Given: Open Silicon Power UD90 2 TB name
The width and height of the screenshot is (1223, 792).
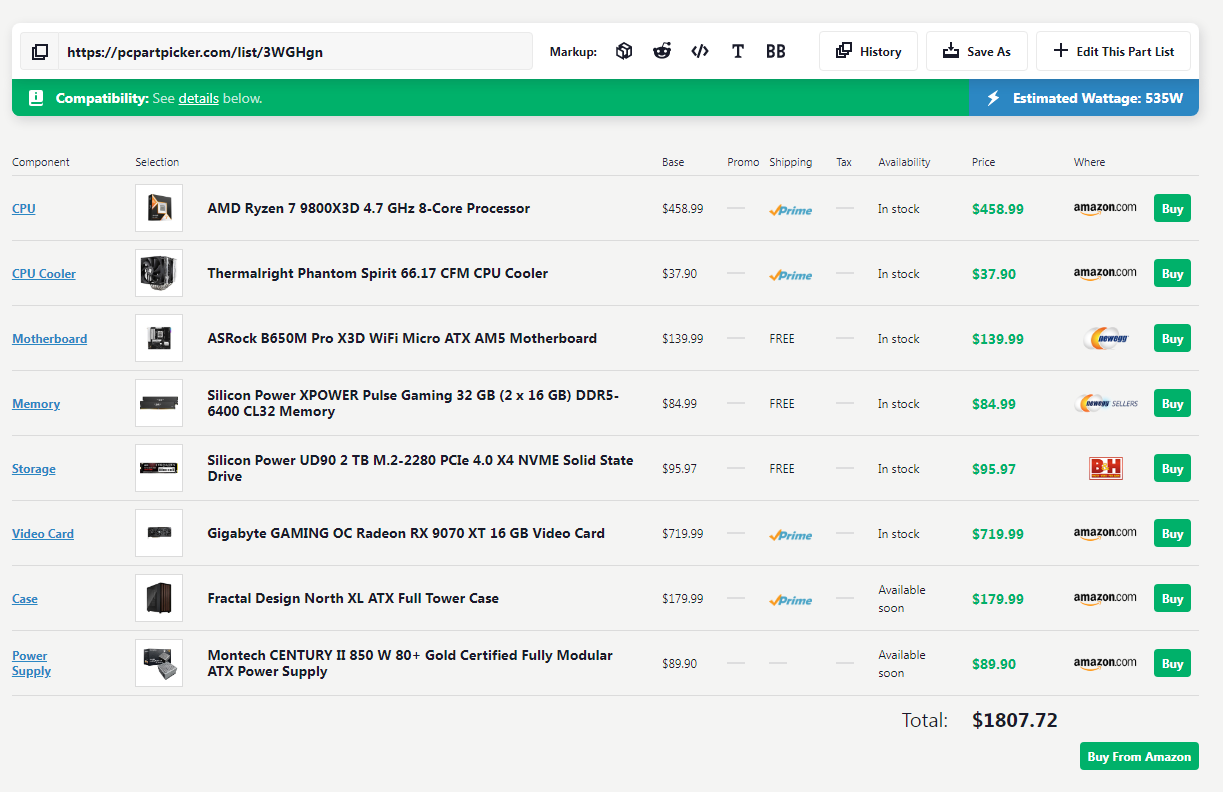Looking at the screenshot, I should [420, 468].
